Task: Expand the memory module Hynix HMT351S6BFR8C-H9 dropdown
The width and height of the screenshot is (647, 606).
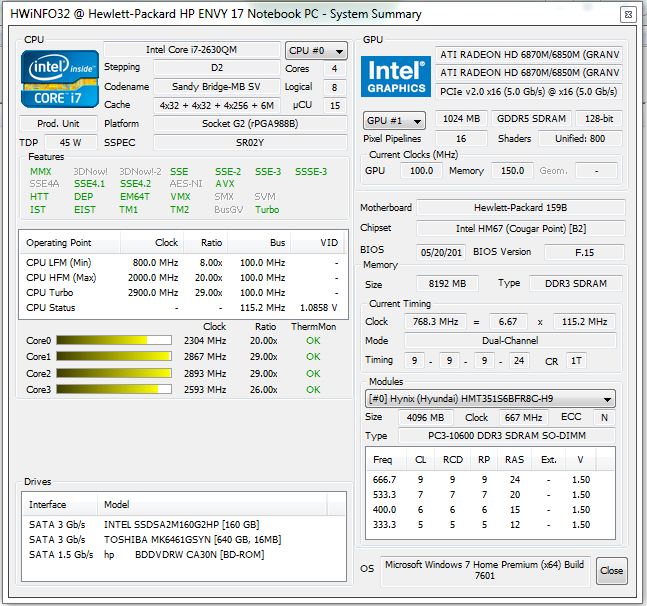Action: pos(490,399)
